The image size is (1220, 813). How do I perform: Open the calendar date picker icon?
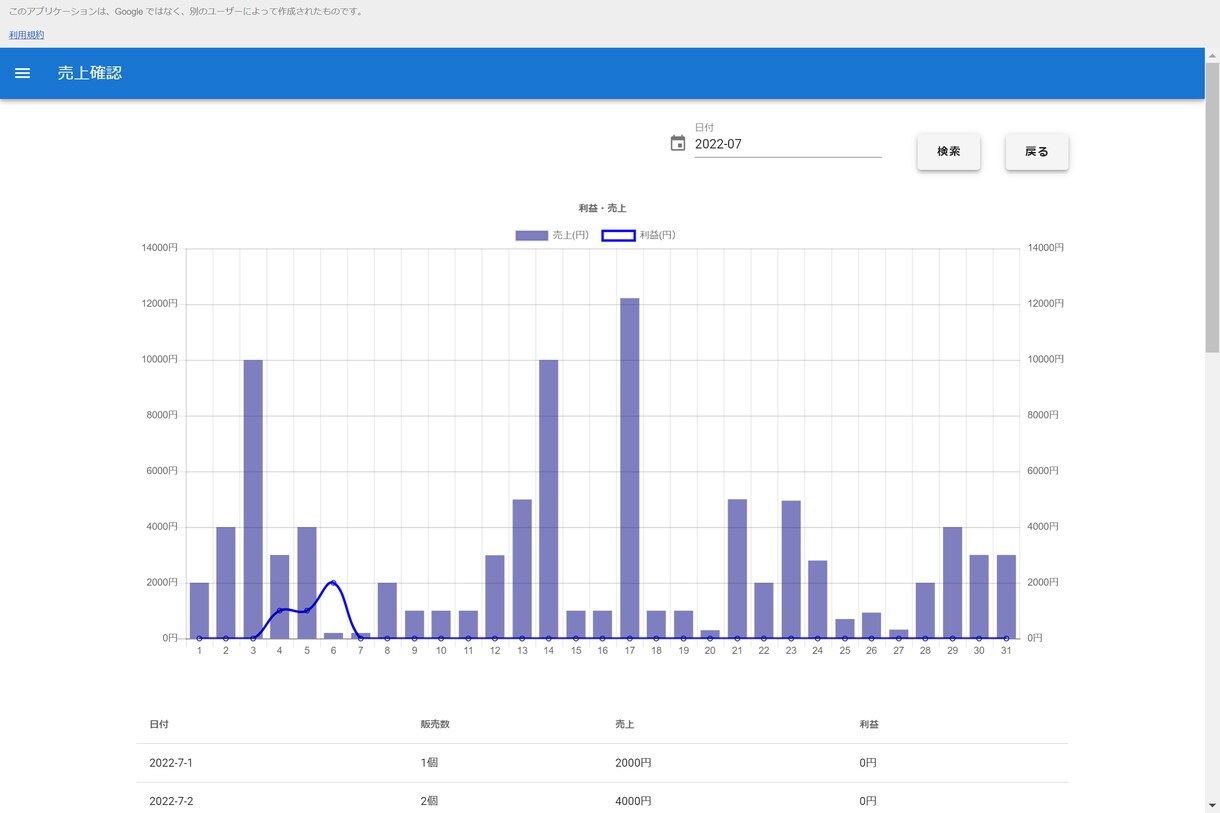(678, 143)
